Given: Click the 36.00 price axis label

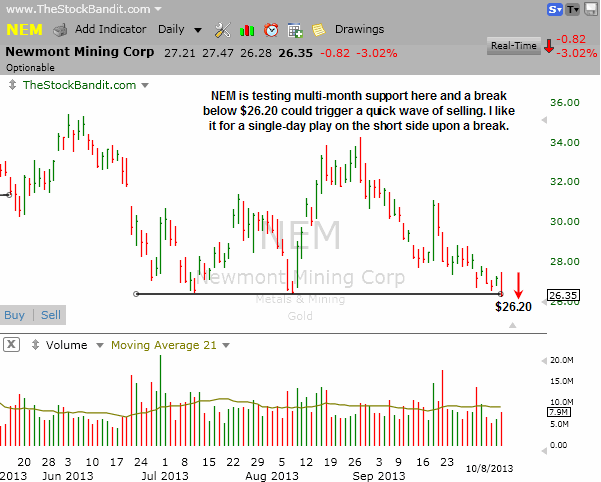Looking at the screenshot, I should [x=565, y=103].
